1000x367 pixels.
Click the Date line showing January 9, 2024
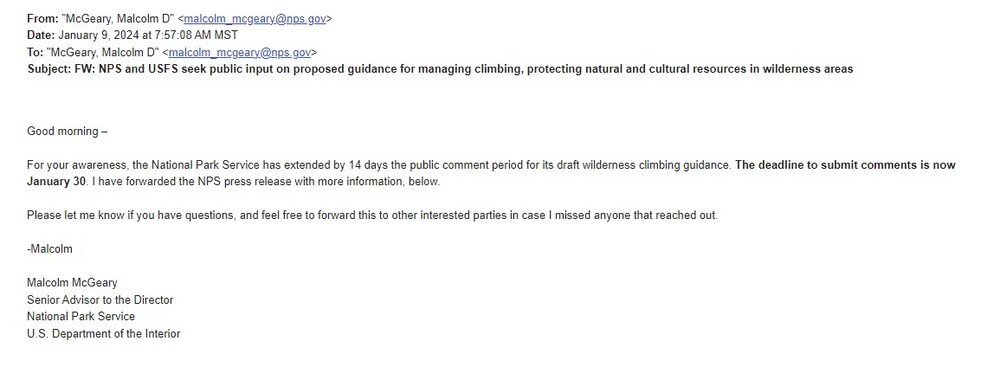tap(132, 36)
